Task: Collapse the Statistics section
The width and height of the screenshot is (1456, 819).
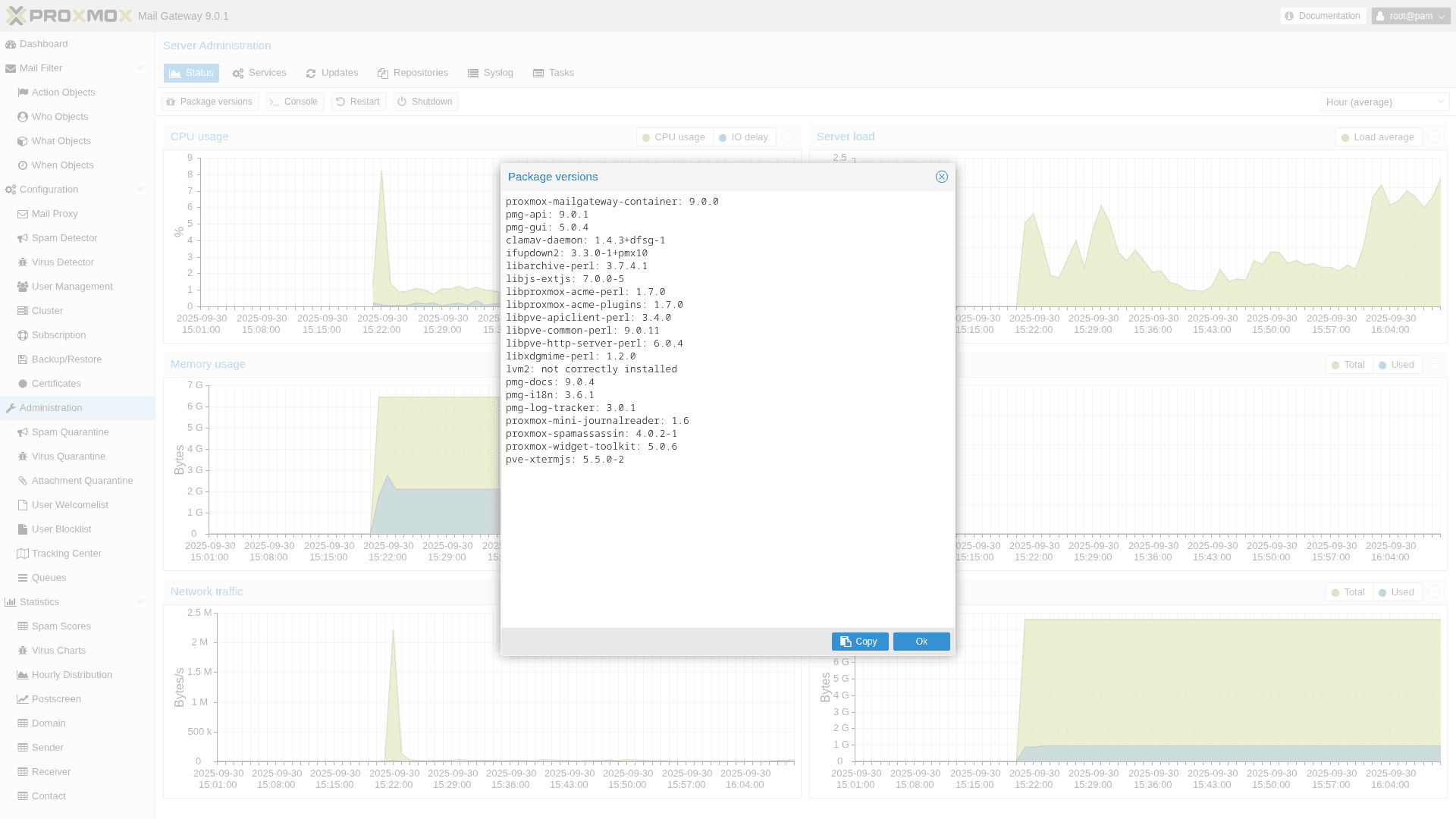Action: [140, 601]
